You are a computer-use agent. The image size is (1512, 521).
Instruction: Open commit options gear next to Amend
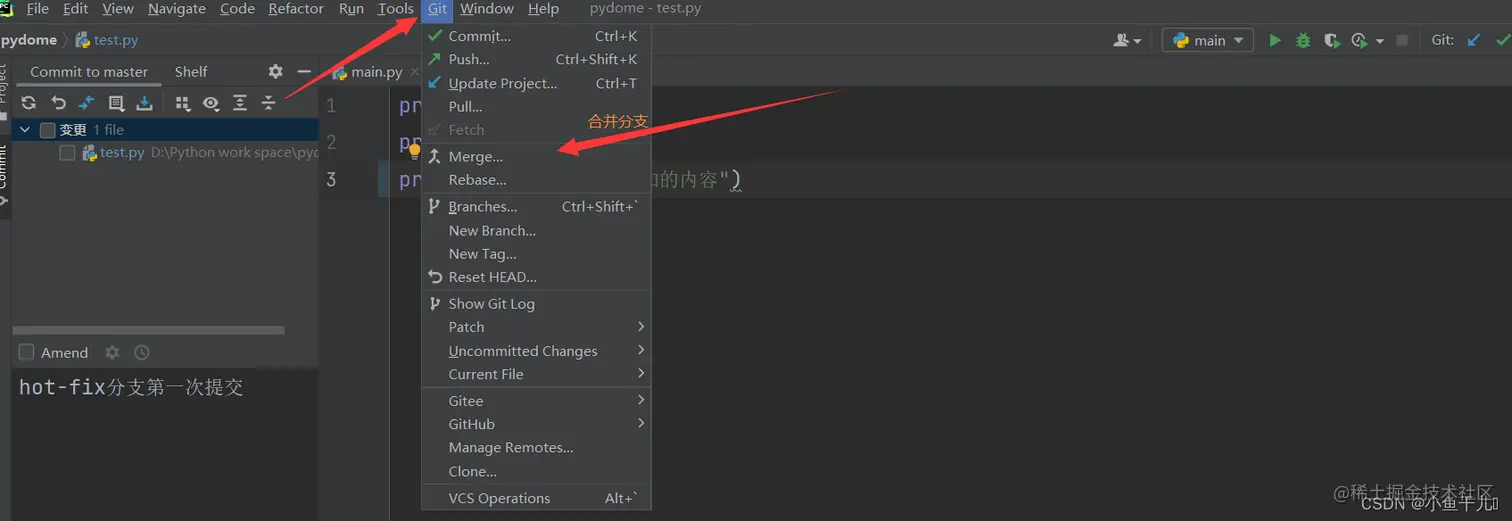point(112,352)
